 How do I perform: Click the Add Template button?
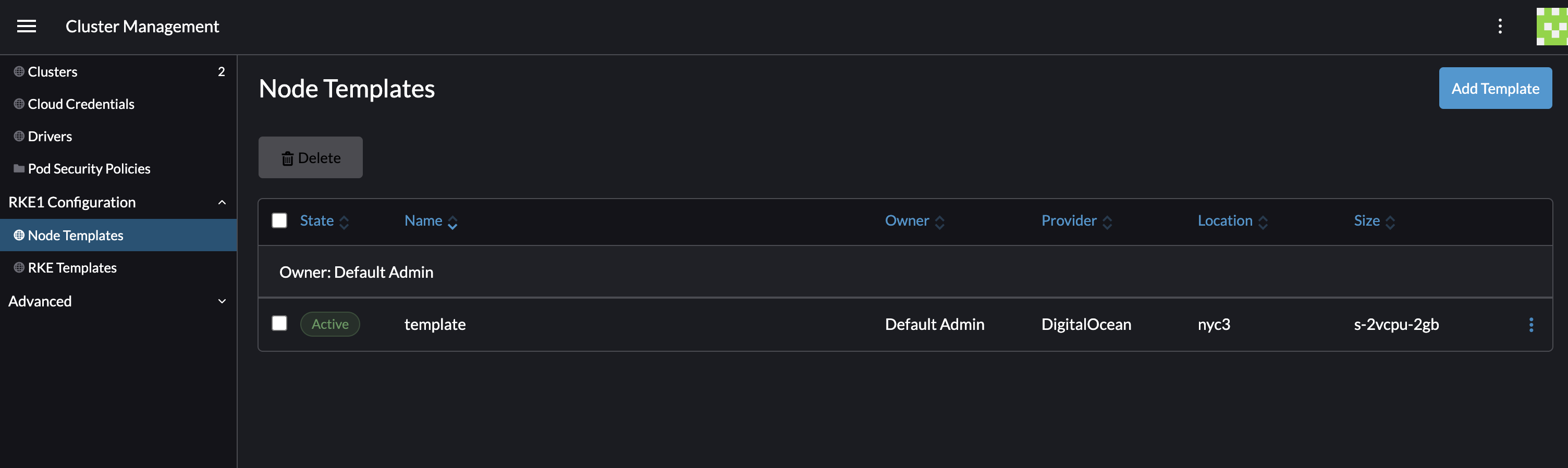pyautogui.click(x=1494, y=88)
